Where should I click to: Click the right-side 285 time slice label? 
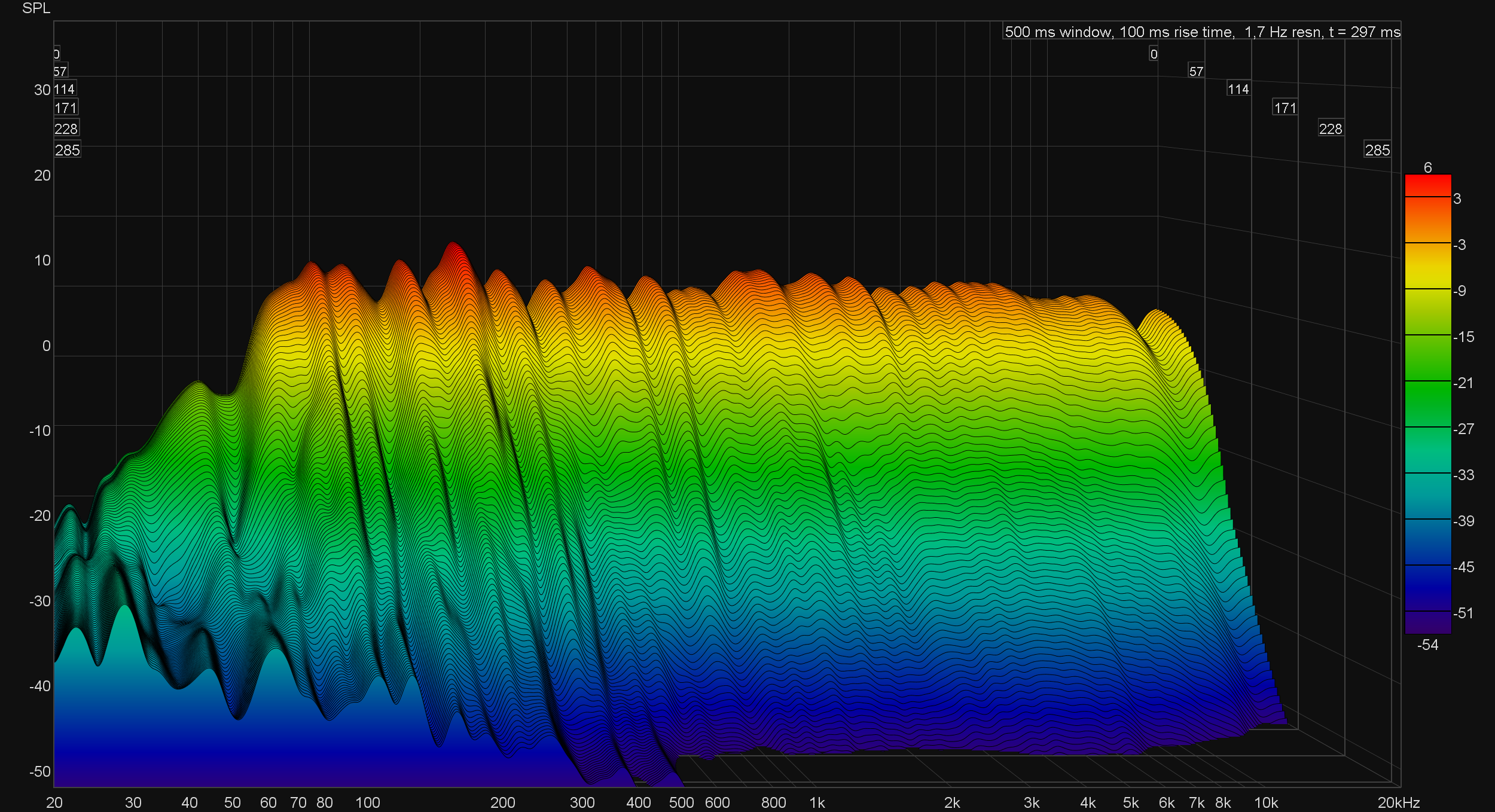(1377, 150)
